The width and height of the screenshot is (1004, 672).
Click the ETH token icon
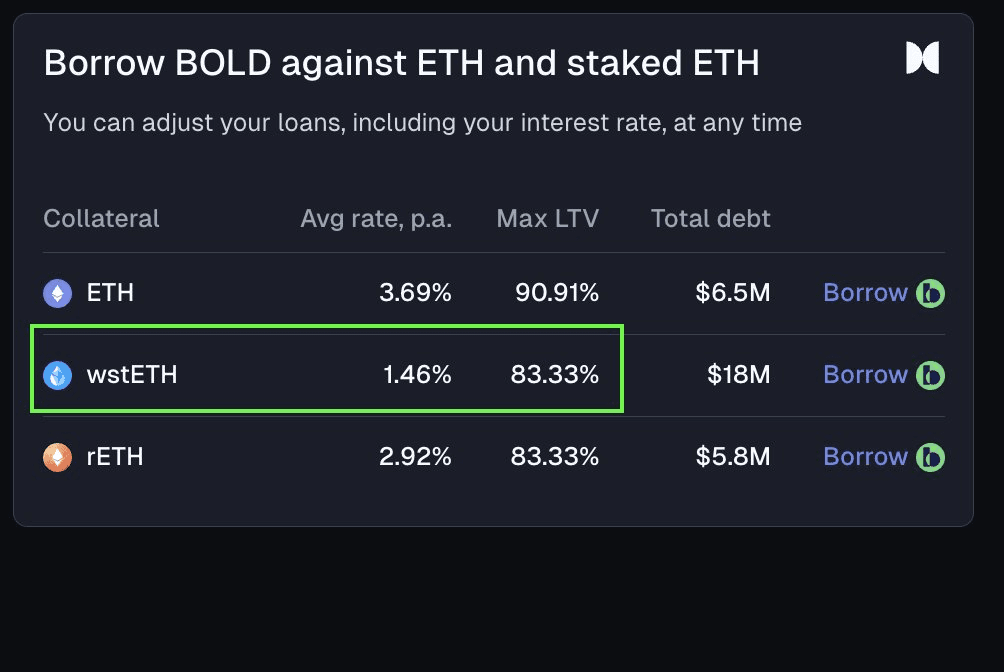[x=58, y=293]
